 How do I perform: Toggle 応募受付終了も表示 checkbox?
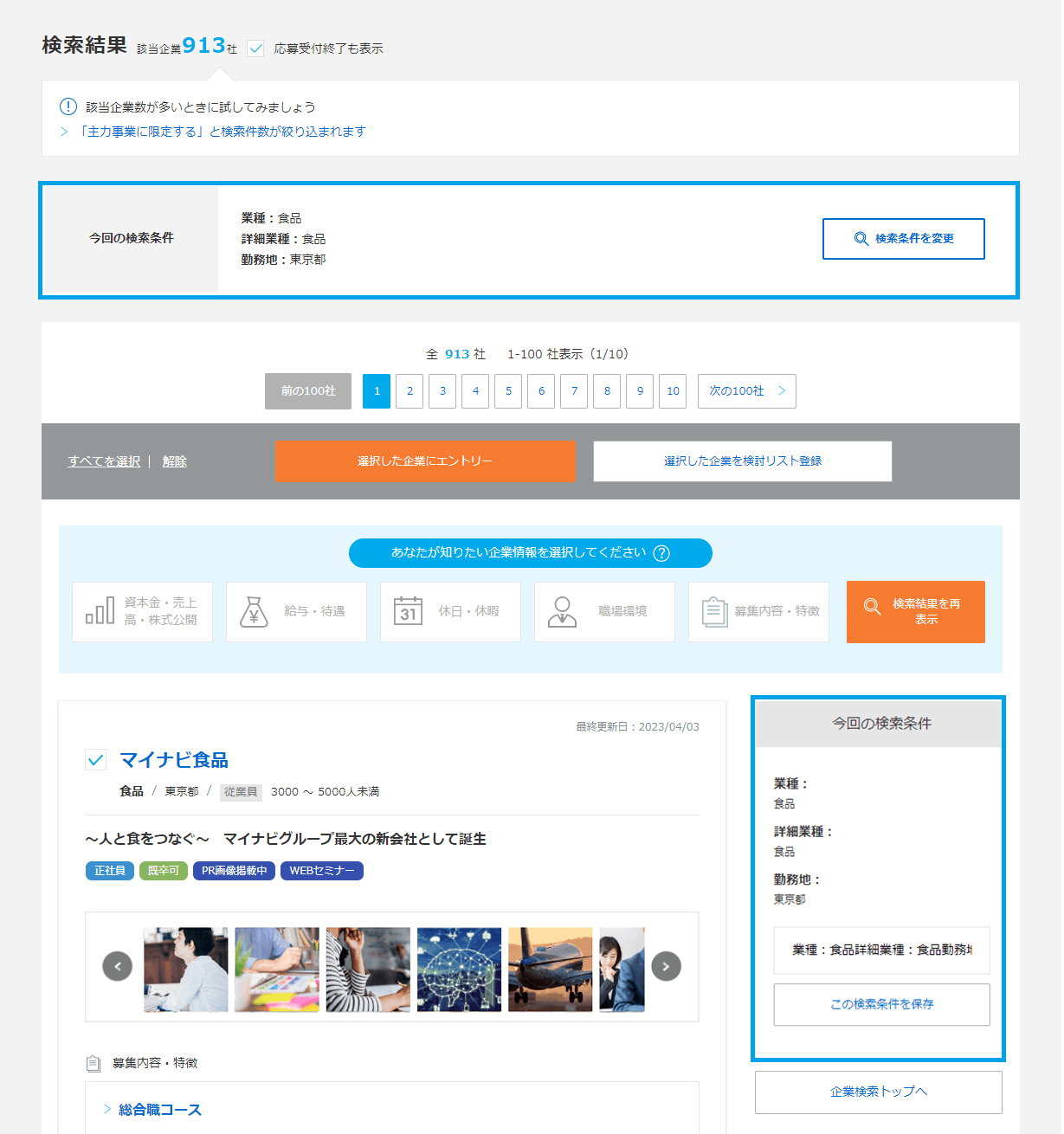click(x=255, y=48)
